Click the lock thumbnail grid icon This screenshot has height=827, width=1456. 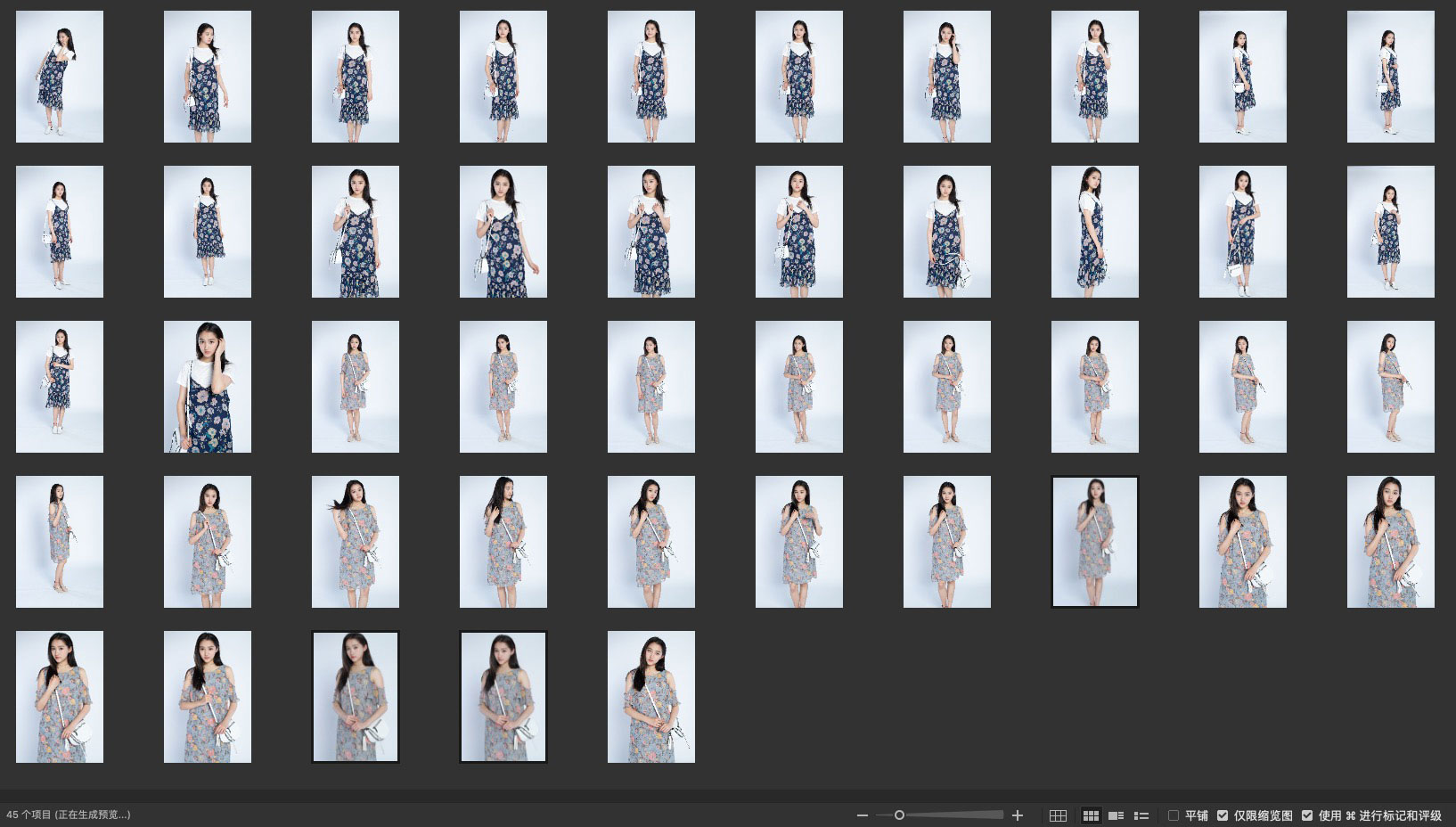pyautogui.click(x=1058, y=815)
